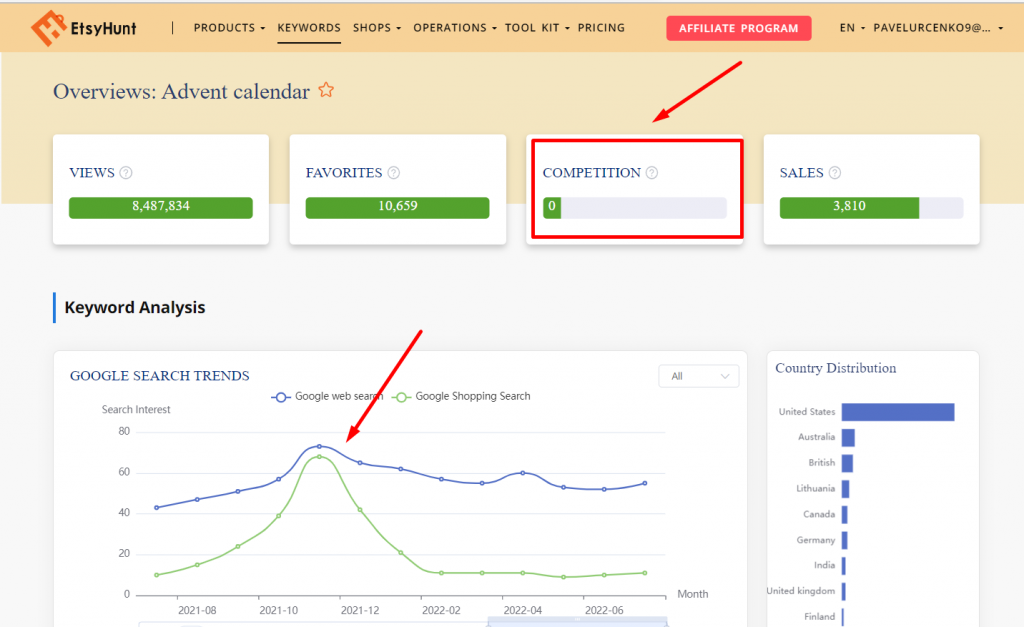
Task: Click the question mark icon beside SALES
Action: tap(835, 173)
